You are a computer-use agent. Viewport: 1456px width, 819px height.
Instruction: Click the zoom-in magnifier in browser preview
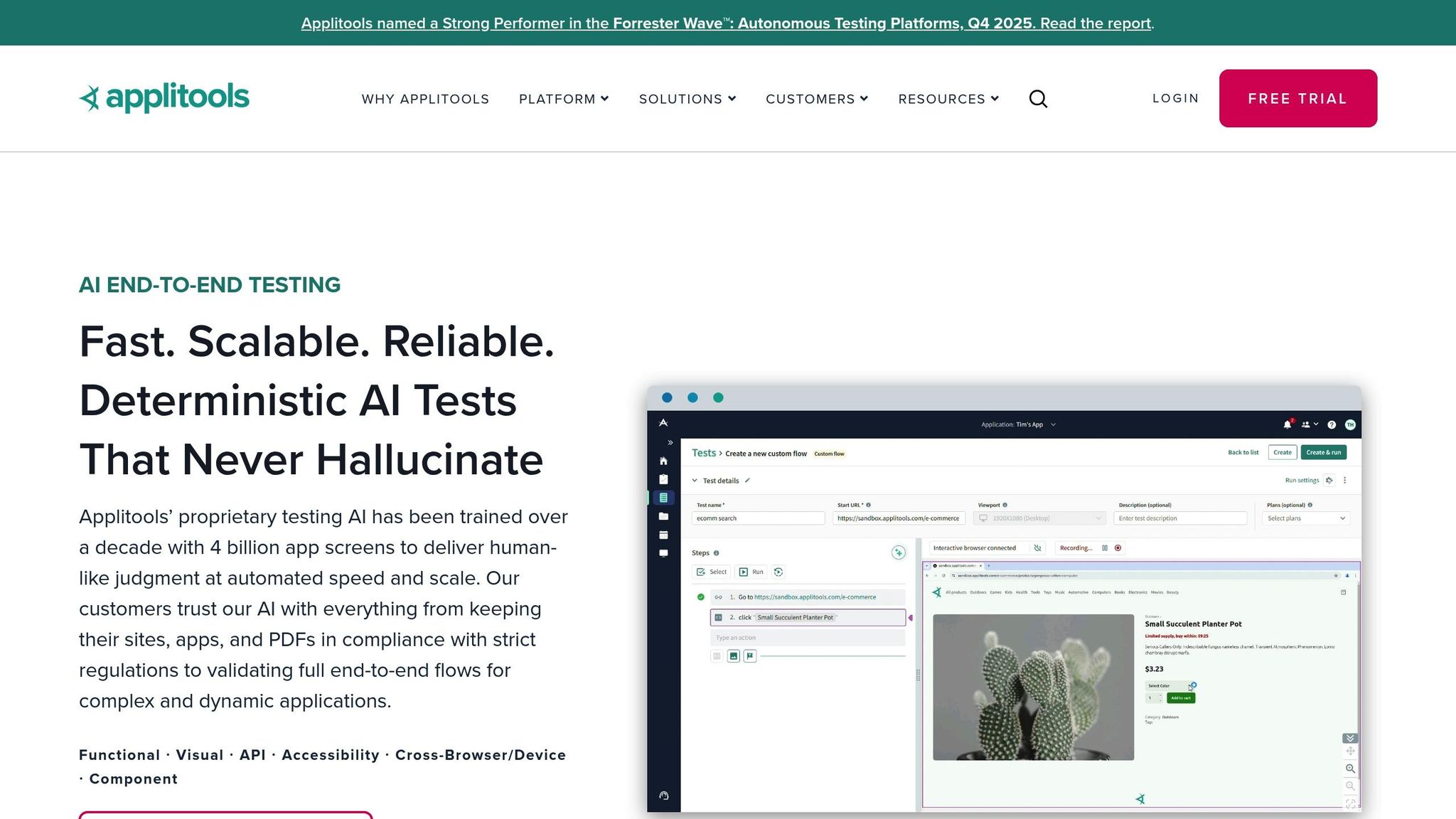point(1350,769)
